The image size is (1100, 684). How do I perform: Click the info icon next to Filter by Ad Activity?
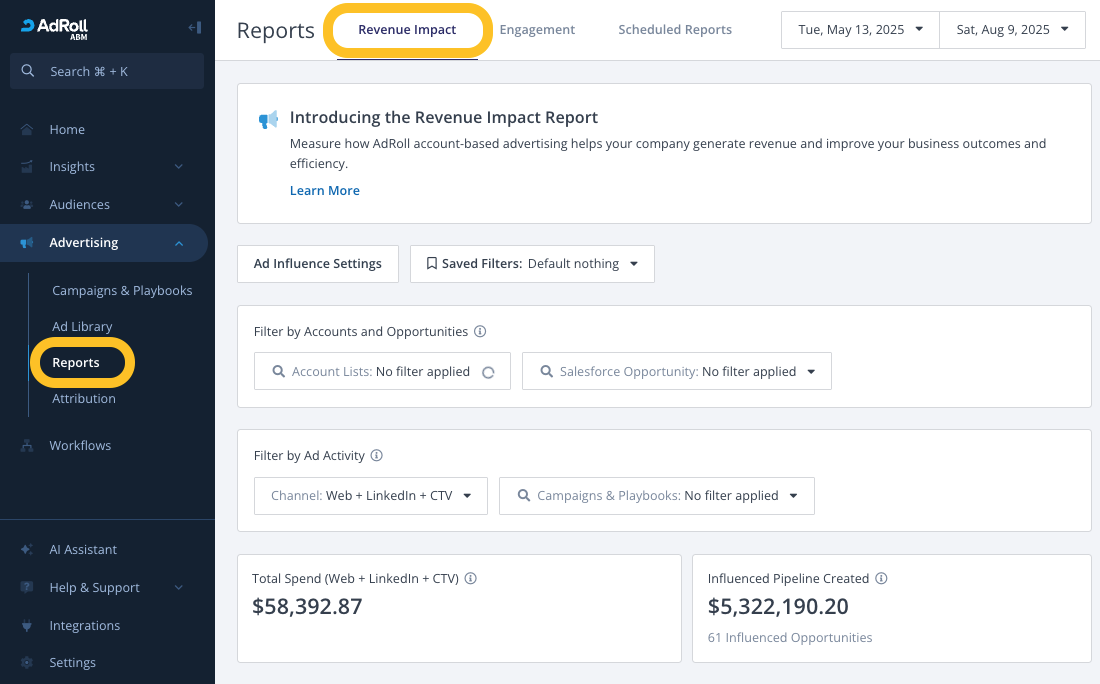377,455
